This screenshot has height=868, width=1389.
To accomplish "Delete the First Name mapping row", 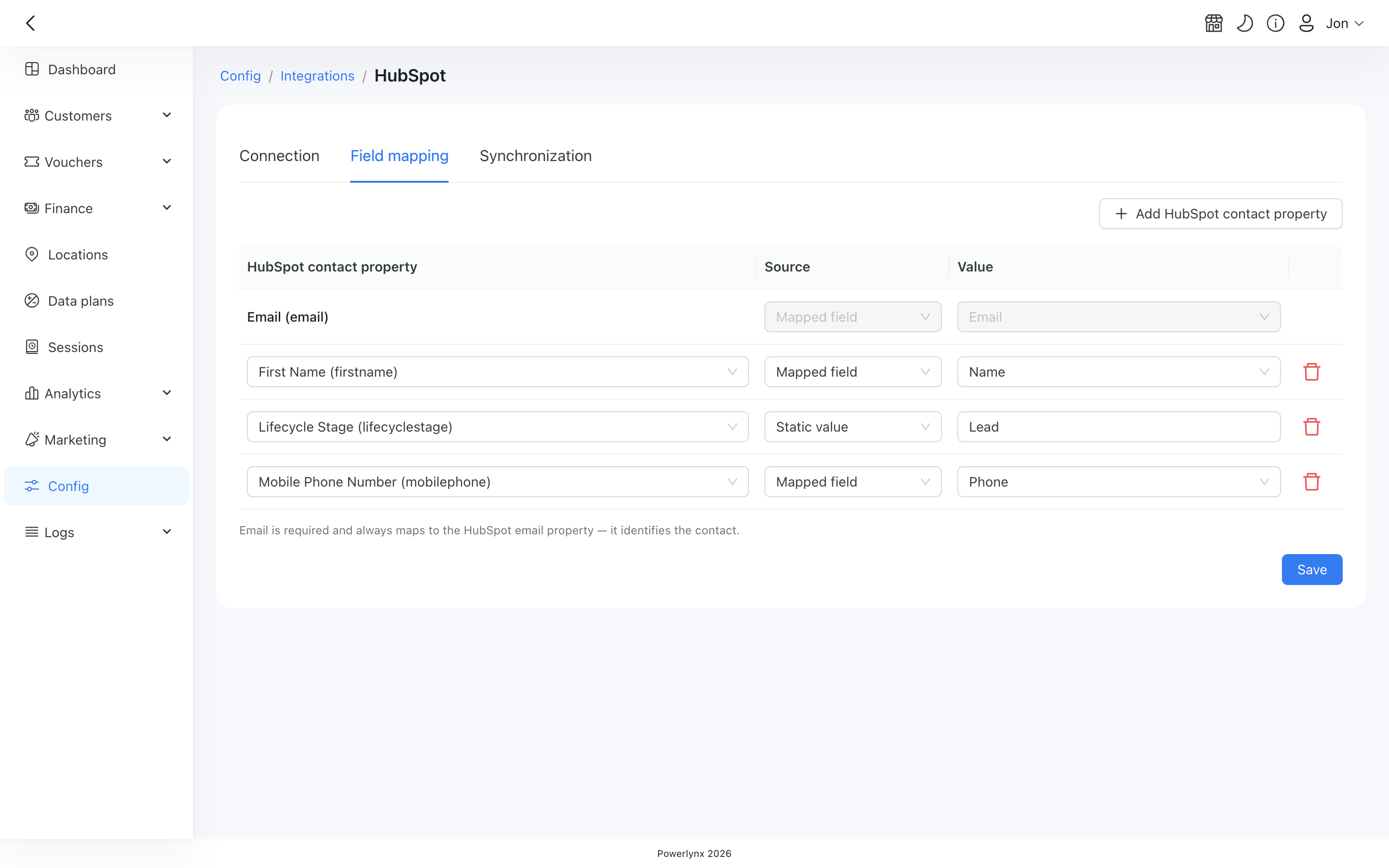I will pos(1311,372).
